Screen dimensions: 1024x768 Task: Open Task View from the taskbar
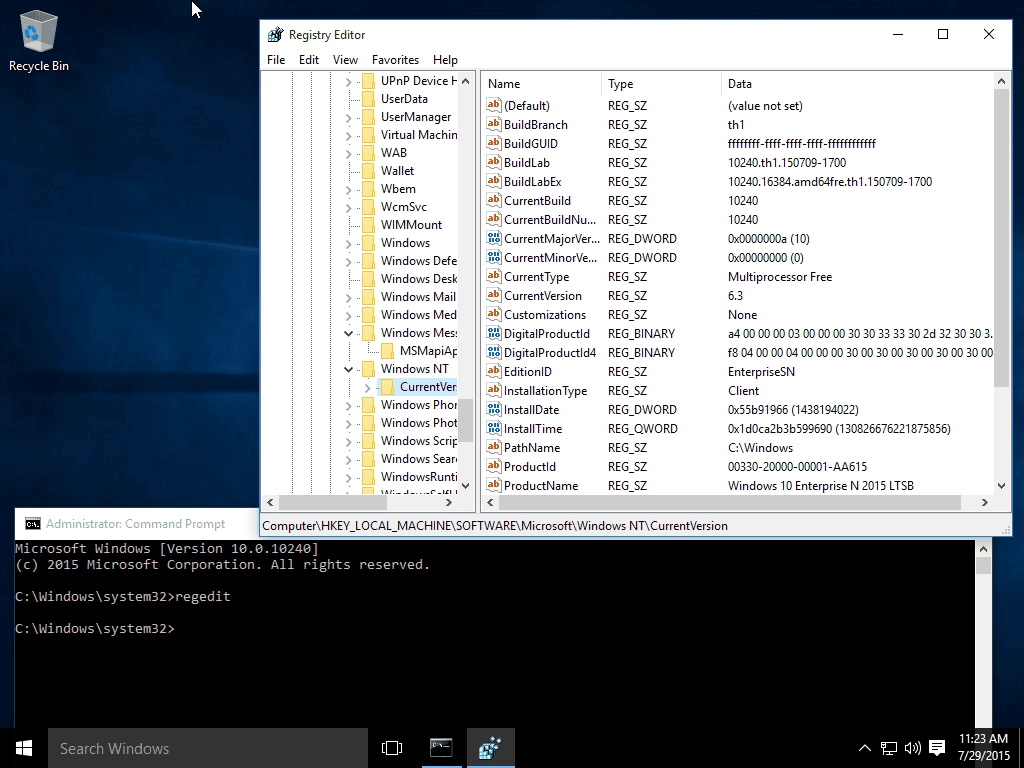coord(392,748)
